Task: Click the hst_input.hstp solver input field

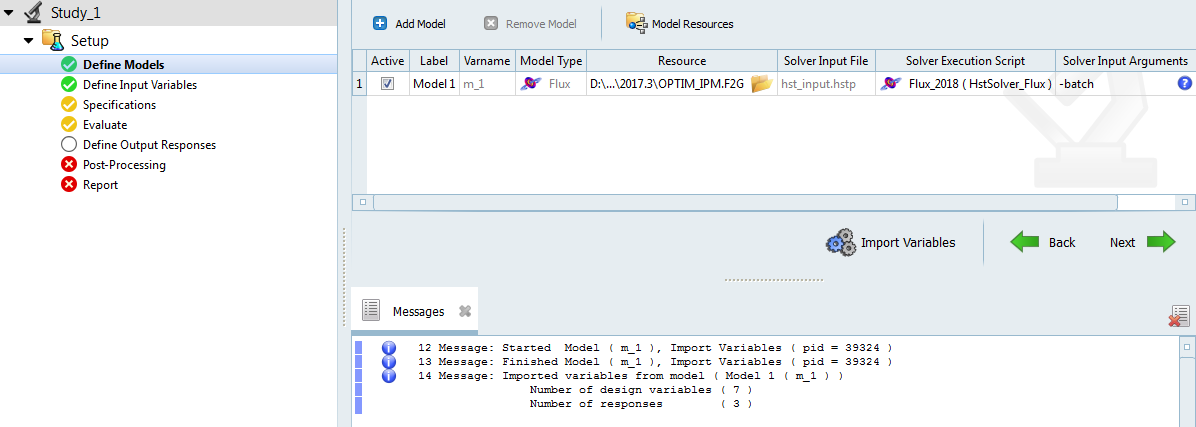Action: pyautogui.click(x=824, y=84)
